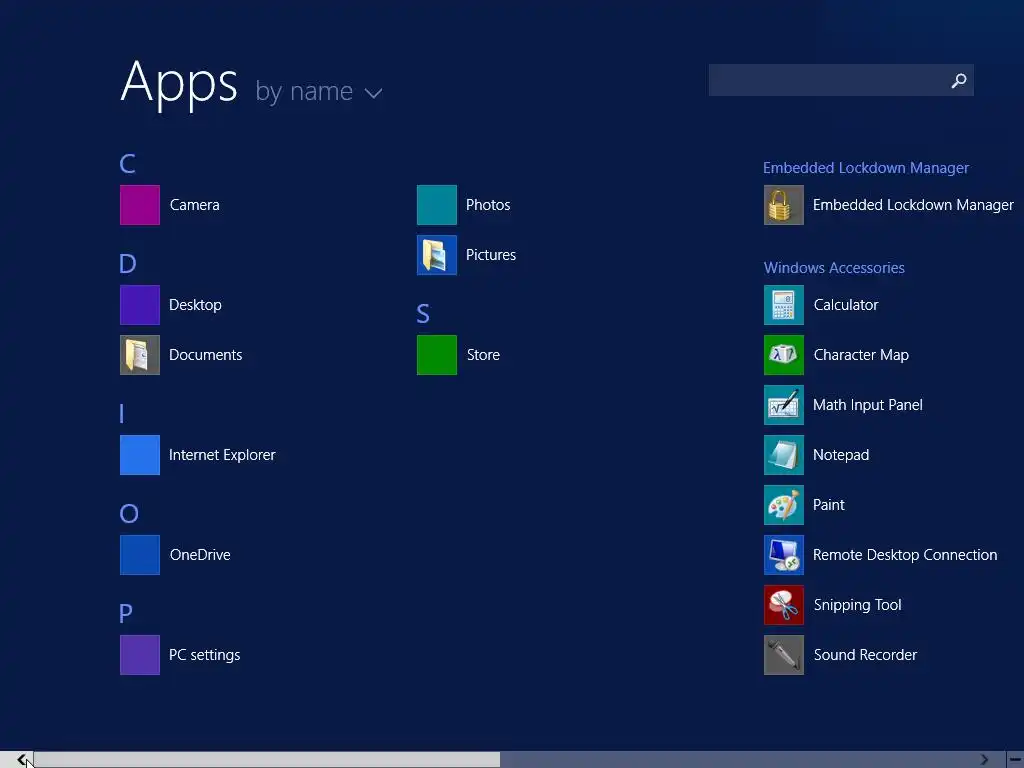The image size is (1024, 768).
Task: Click the 'Math Input Panel' label text
Action: (868, 405)
